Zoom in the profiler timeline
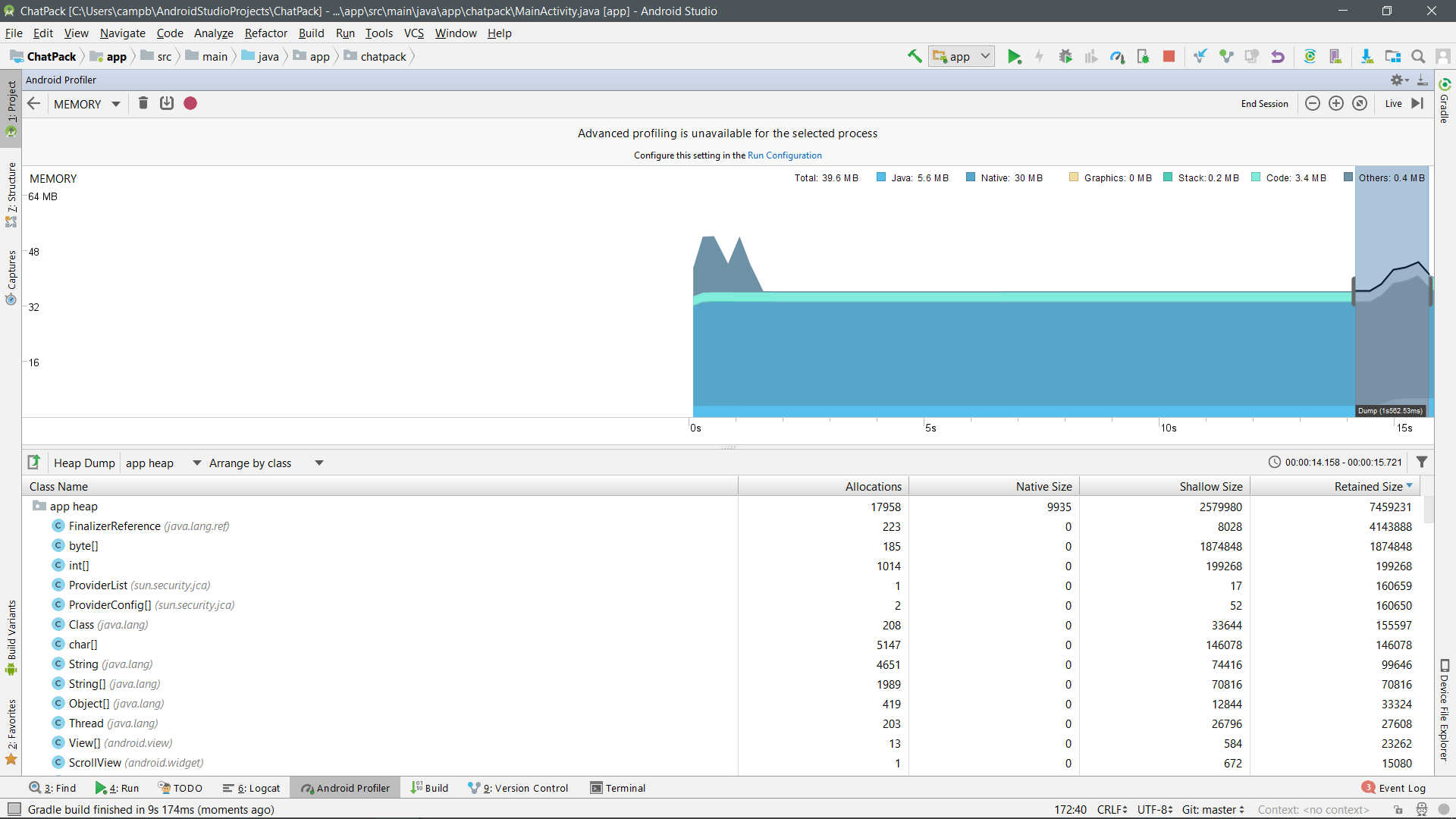This screenshot has height=819, width=1456. [x=1336, y=103]
